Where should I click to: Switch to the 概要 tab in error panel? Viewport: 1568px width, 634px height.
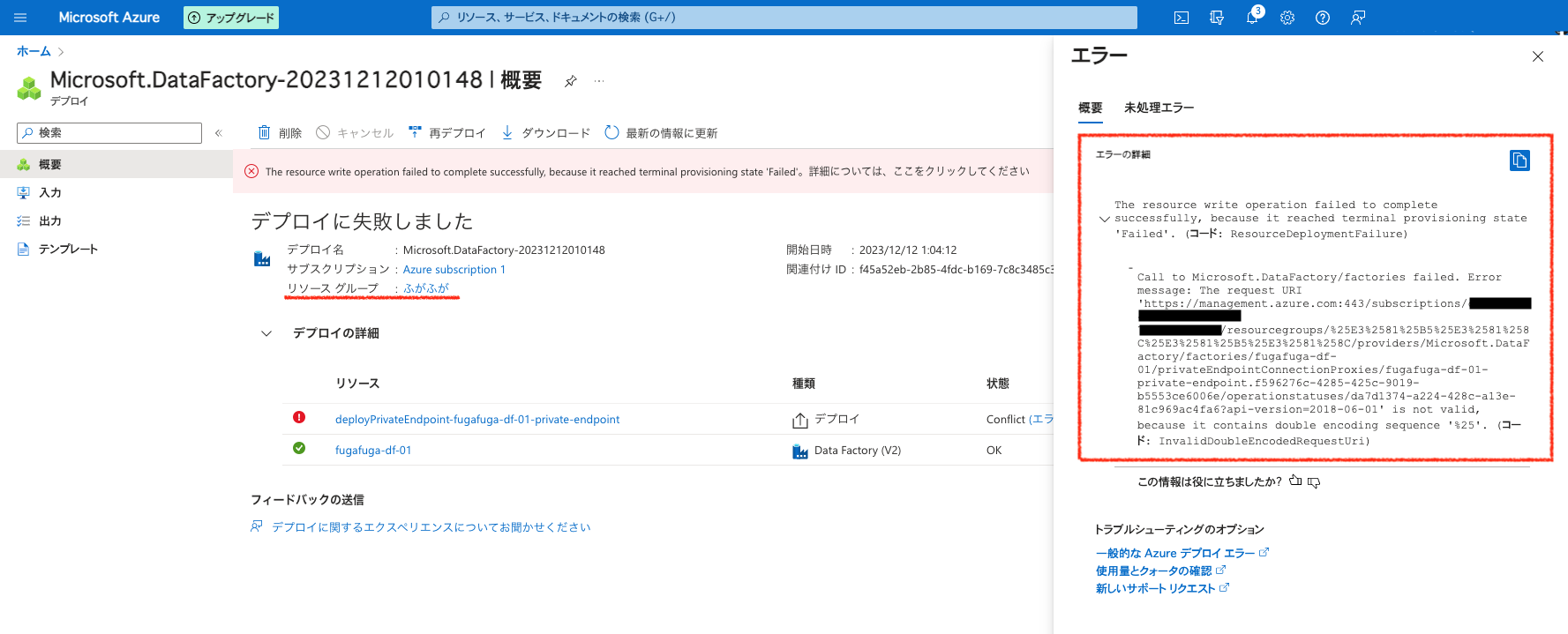tap(1091, 108)
